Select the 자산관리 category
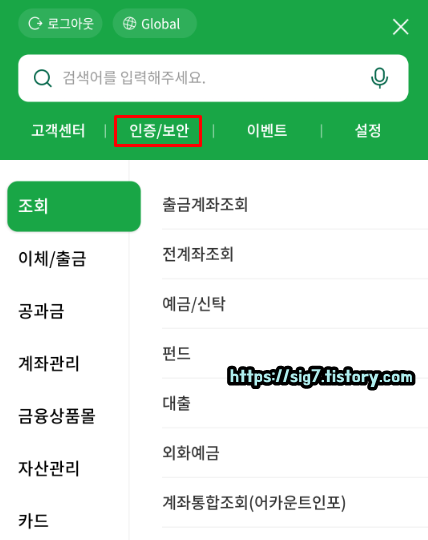 tap(49, 468)
